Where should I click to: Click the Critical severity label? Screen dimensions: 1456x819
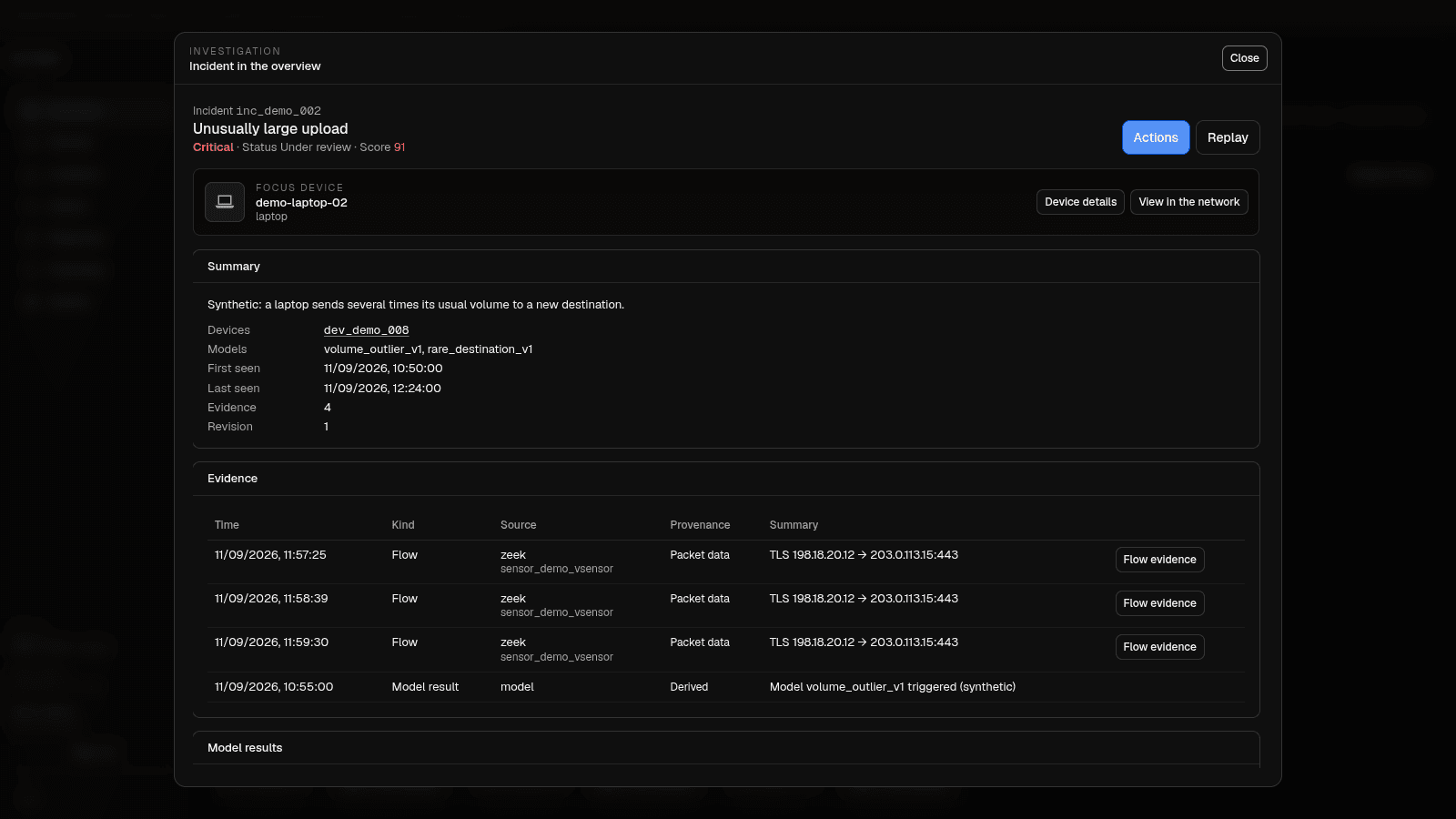tap(213, 147)
